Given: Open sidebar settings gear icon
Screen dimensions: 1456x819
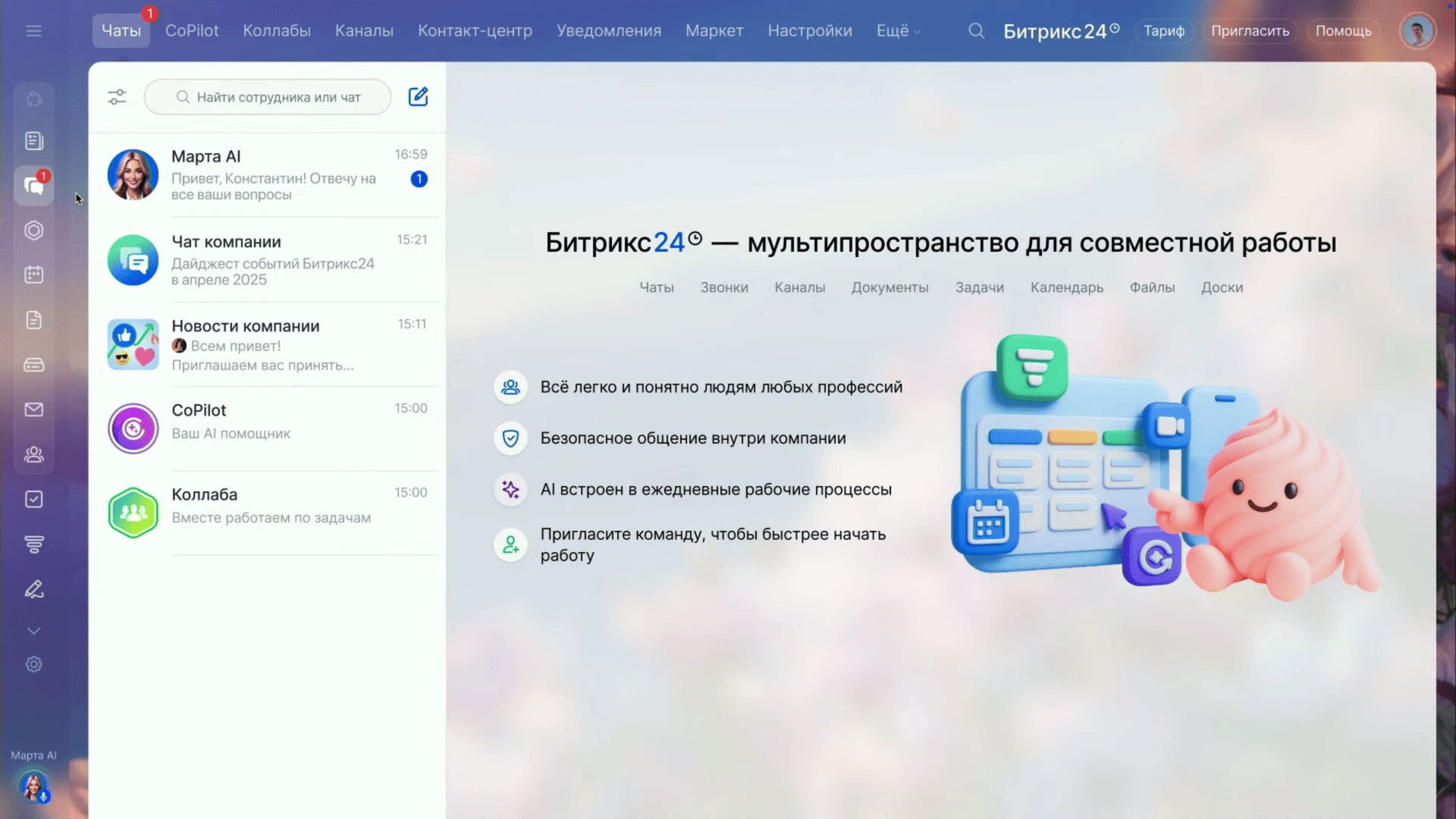Looking at the screenshot, I should [33, 664].
